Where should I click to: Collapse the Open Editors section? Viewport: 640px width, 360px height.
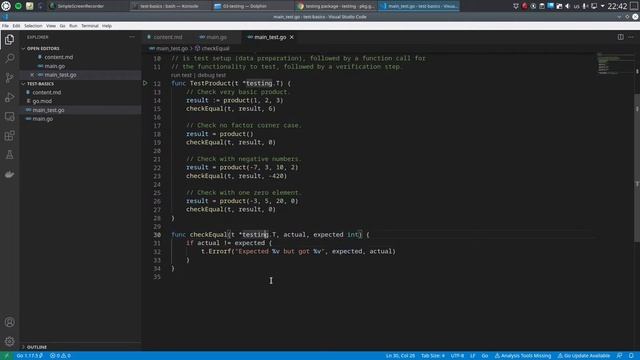click(x=80, y=49)
